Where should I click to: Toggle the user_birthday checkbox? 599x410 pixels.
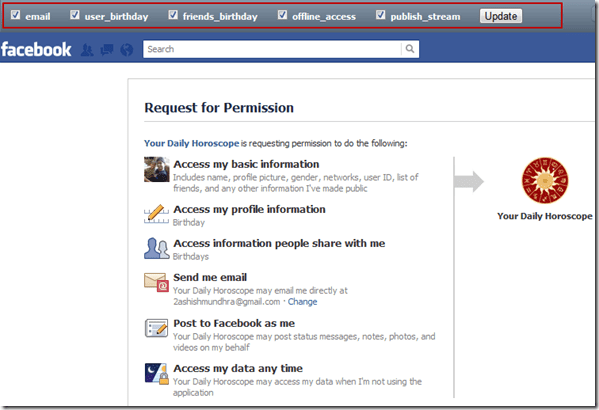pos(75,15)
